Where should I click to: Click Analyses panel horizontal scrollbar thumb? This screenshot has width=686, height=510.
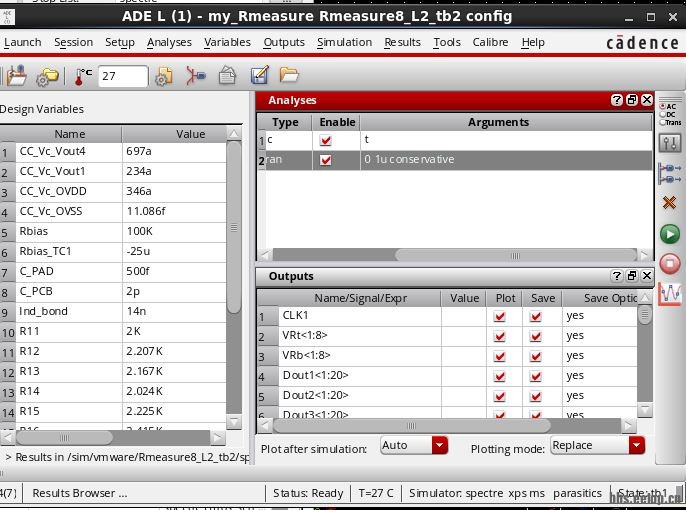tap(515, 255)
